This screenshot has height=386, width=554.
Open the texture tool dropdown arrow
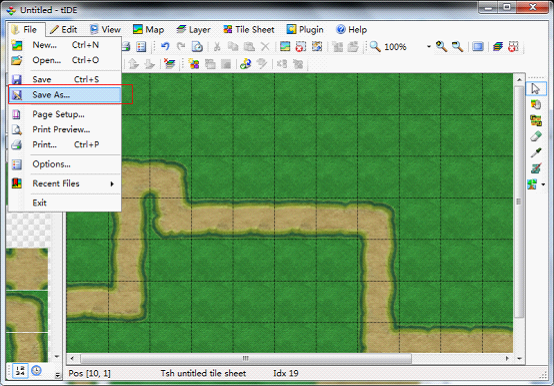[543, 184]
